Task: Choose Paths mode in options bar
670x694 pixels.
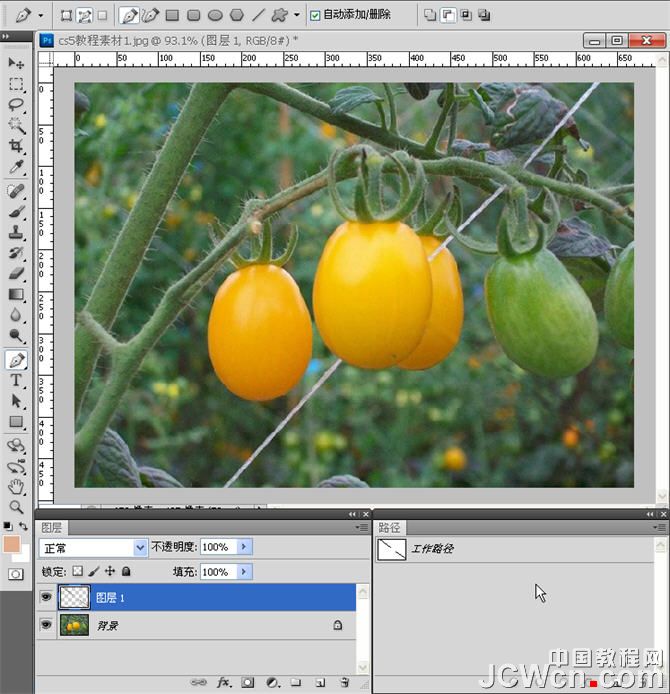Action: coord(85,16)
